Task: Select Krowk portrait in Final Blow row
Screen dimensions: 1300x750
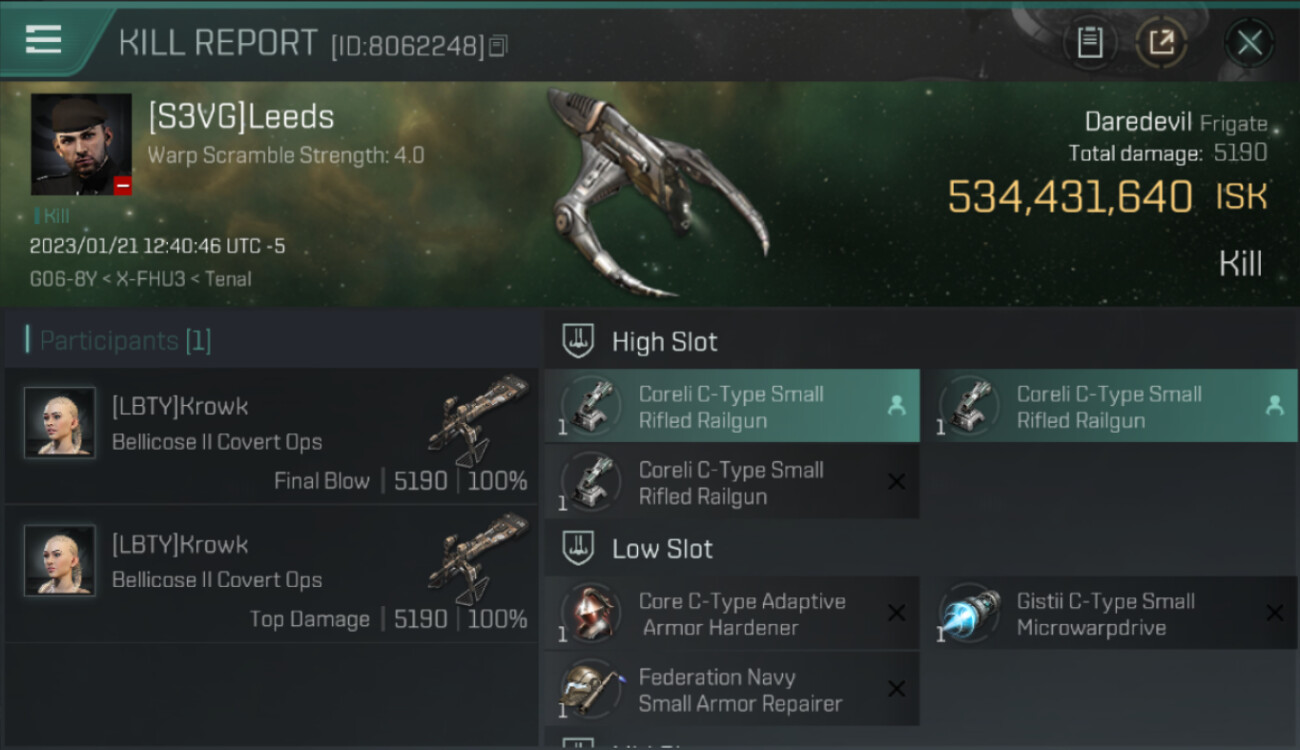Action: tap(60, 423)
